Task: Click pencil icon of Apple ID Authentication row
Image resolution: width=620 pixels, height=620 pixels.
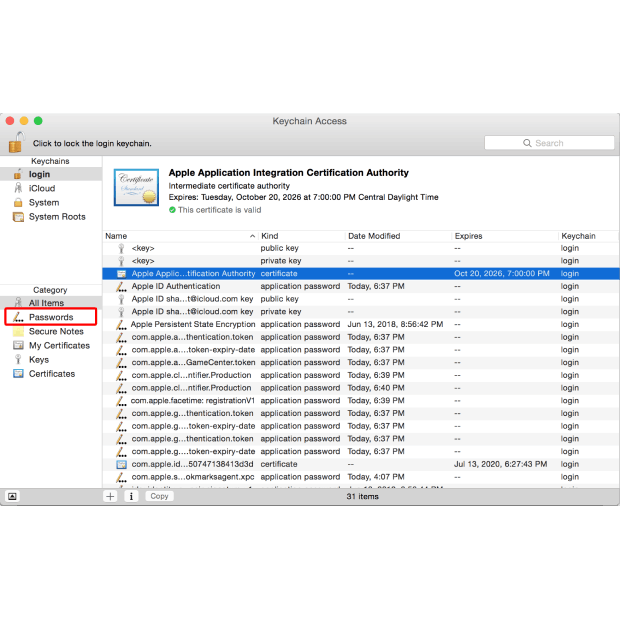Action: [x=121, y=287]
